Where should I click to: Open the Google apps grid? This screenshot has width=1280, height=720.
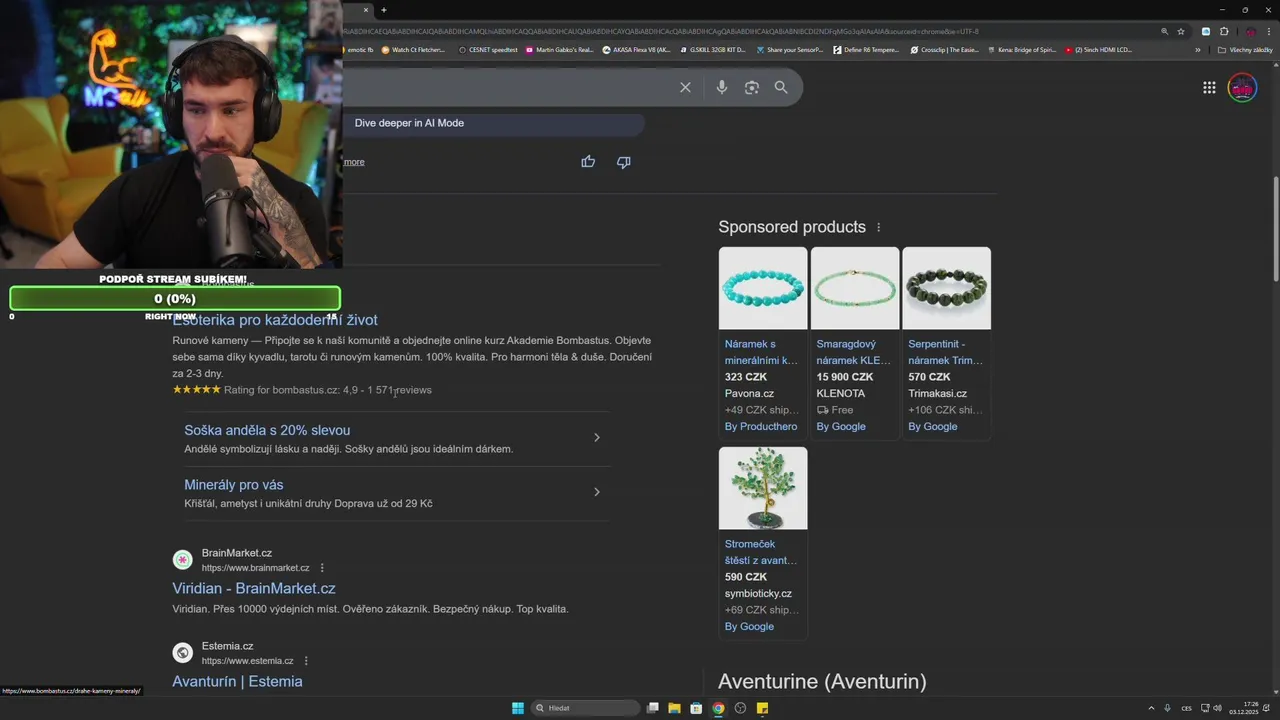(1209, 88)
